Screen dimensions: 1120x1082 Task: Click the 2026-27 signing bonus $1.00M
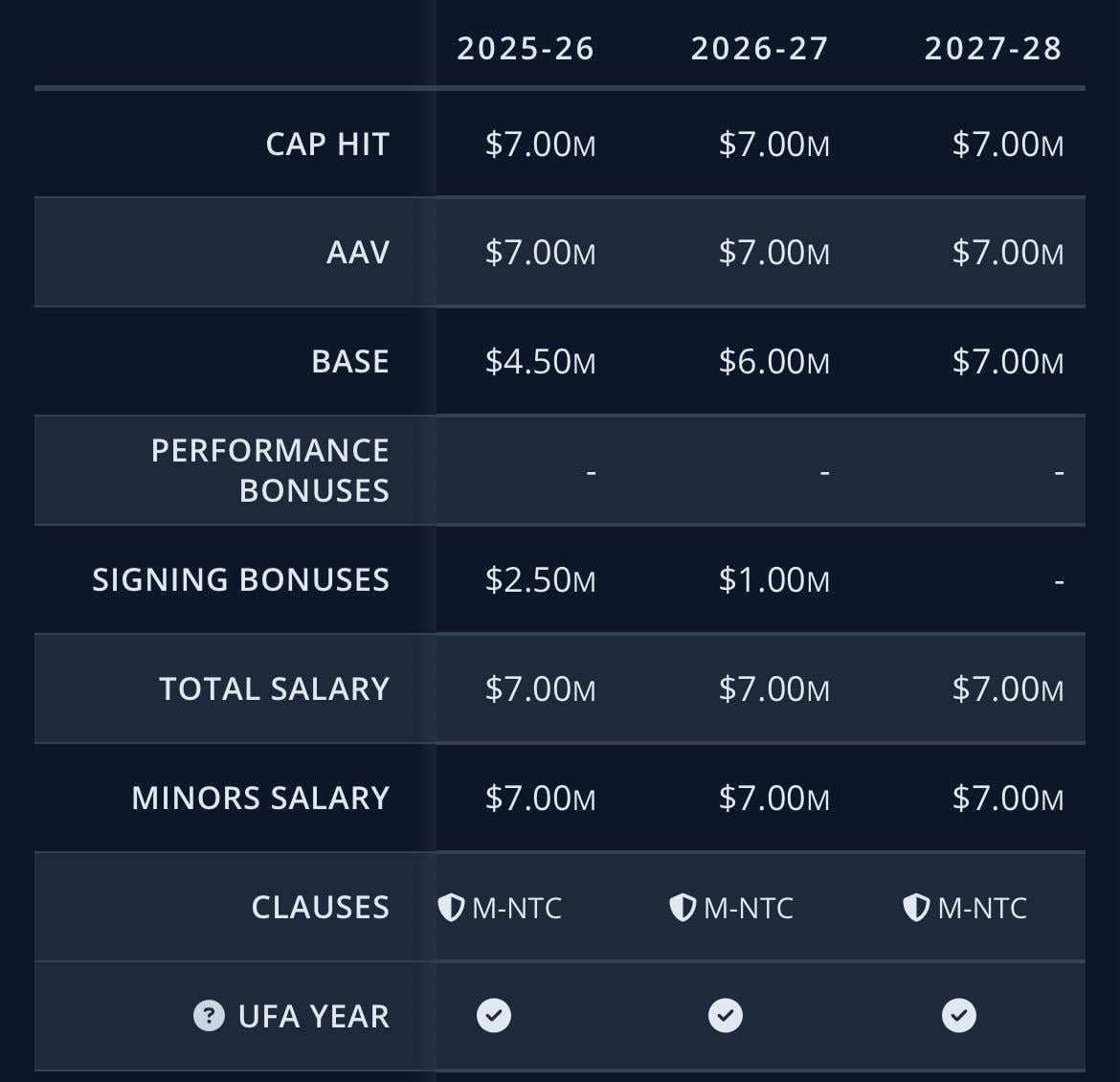773,580
